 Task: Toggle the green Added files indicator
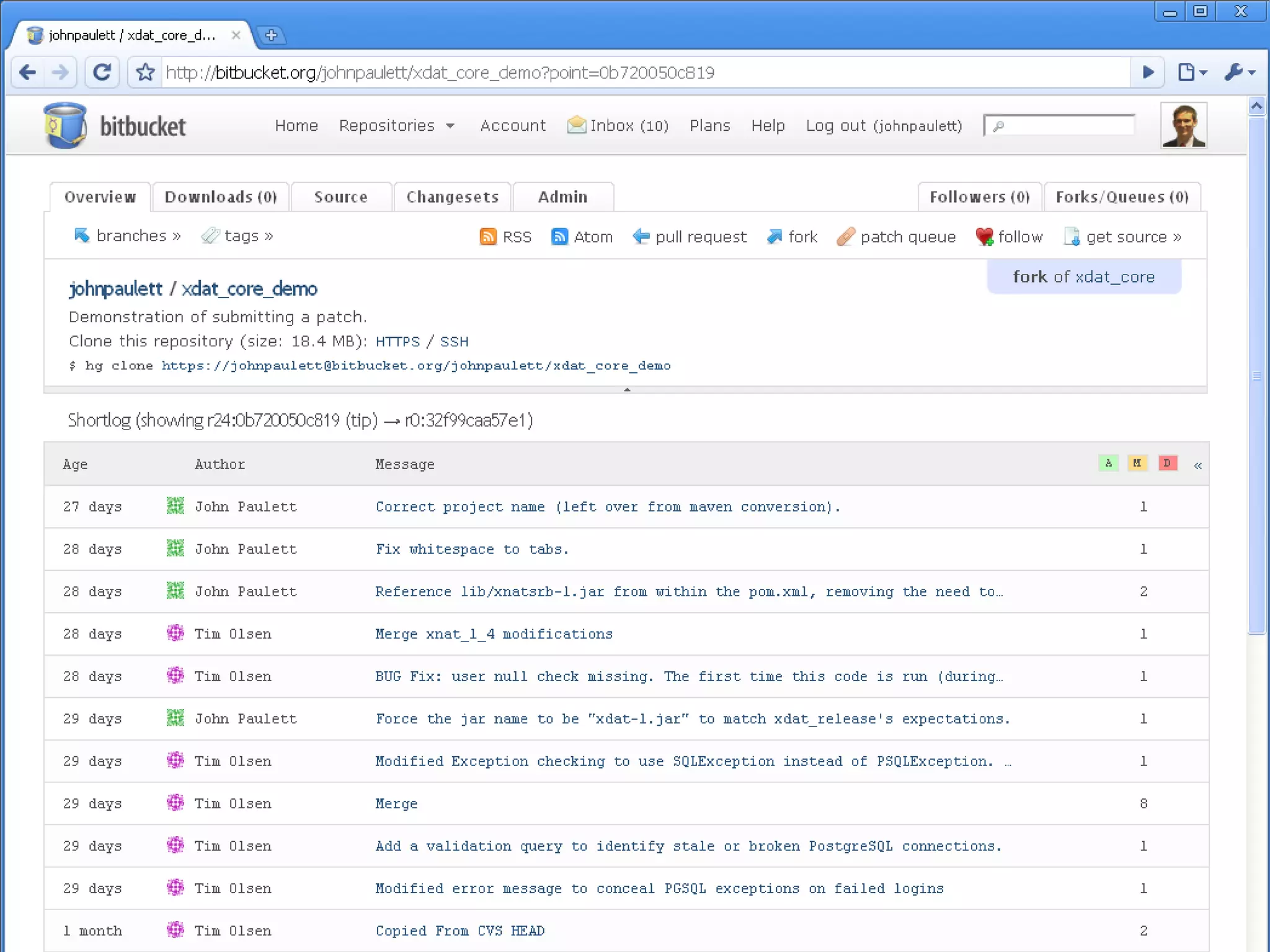pos(1108,464)
